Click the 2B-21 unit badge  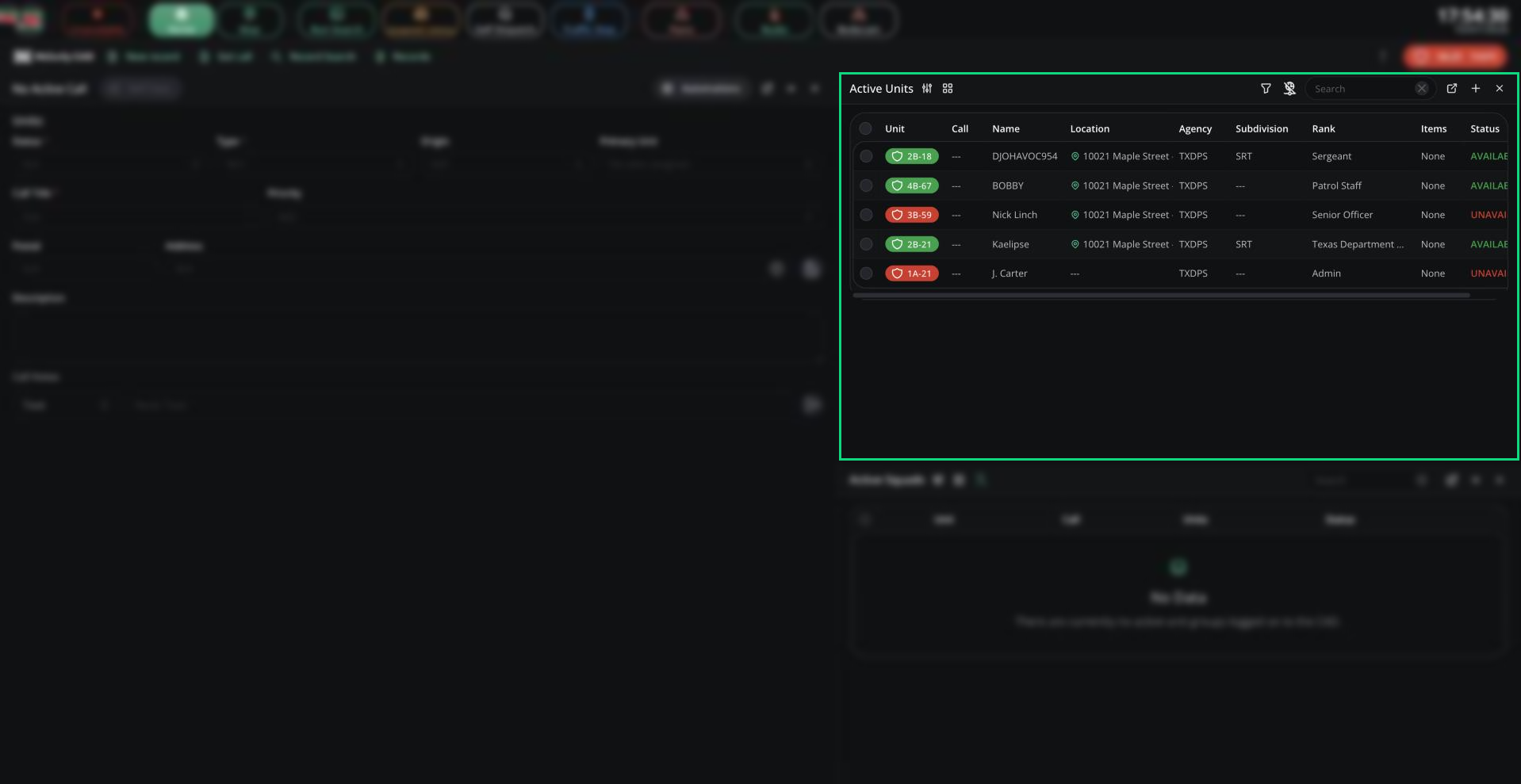click(x=912, y=244)
